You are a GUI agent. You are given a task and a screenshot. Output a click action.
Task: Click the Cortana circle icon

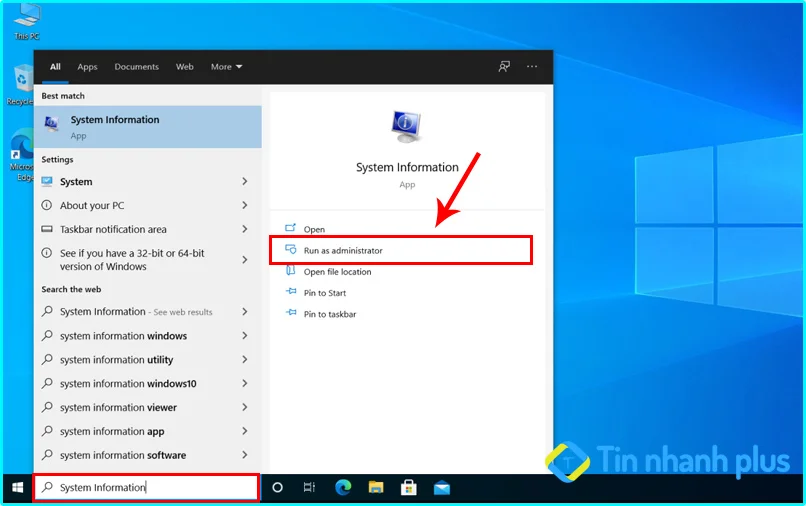pyautogui.click(x=278, y=488)
